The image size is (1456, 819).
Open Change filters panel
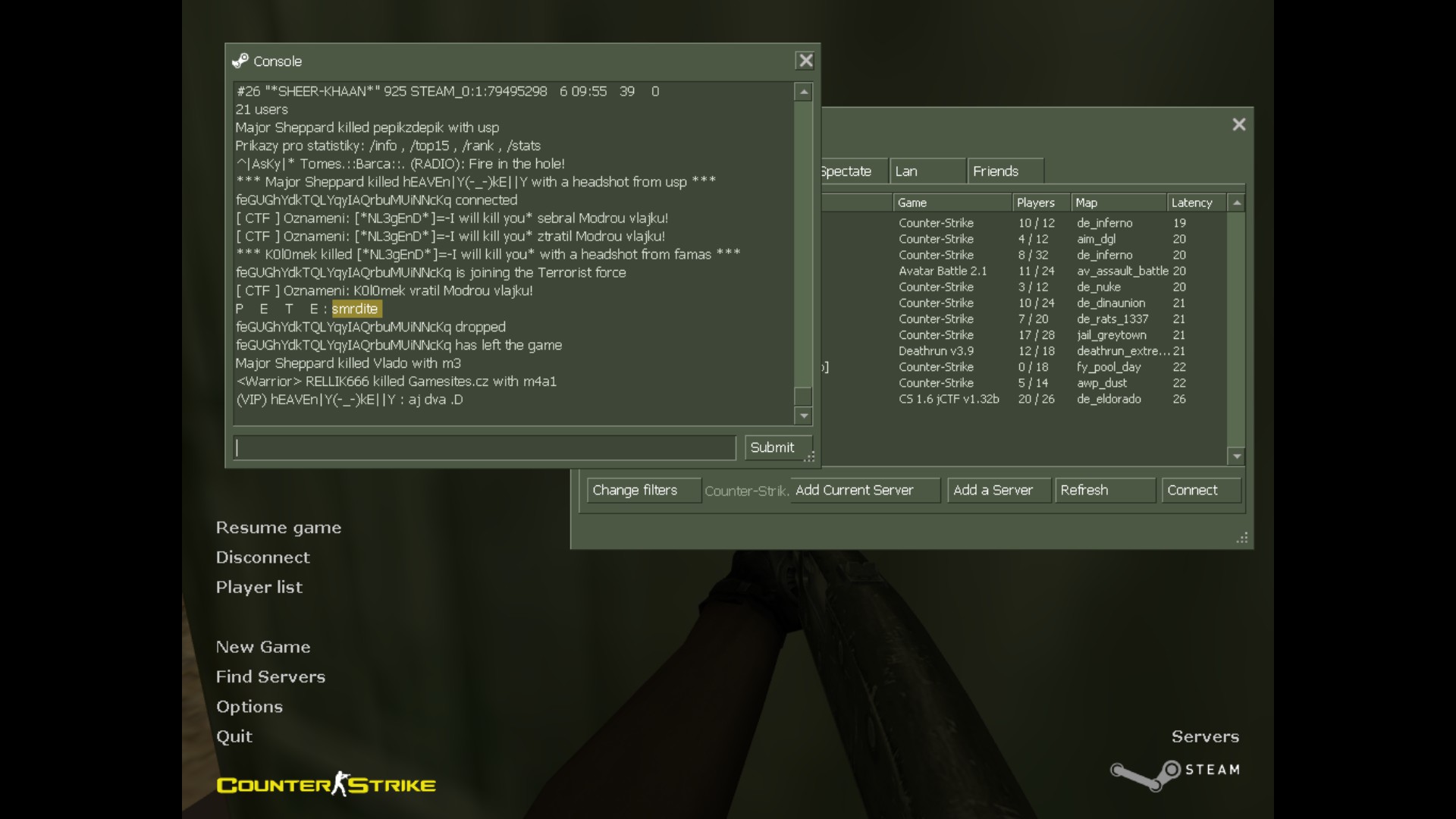(x=643, y=491)
